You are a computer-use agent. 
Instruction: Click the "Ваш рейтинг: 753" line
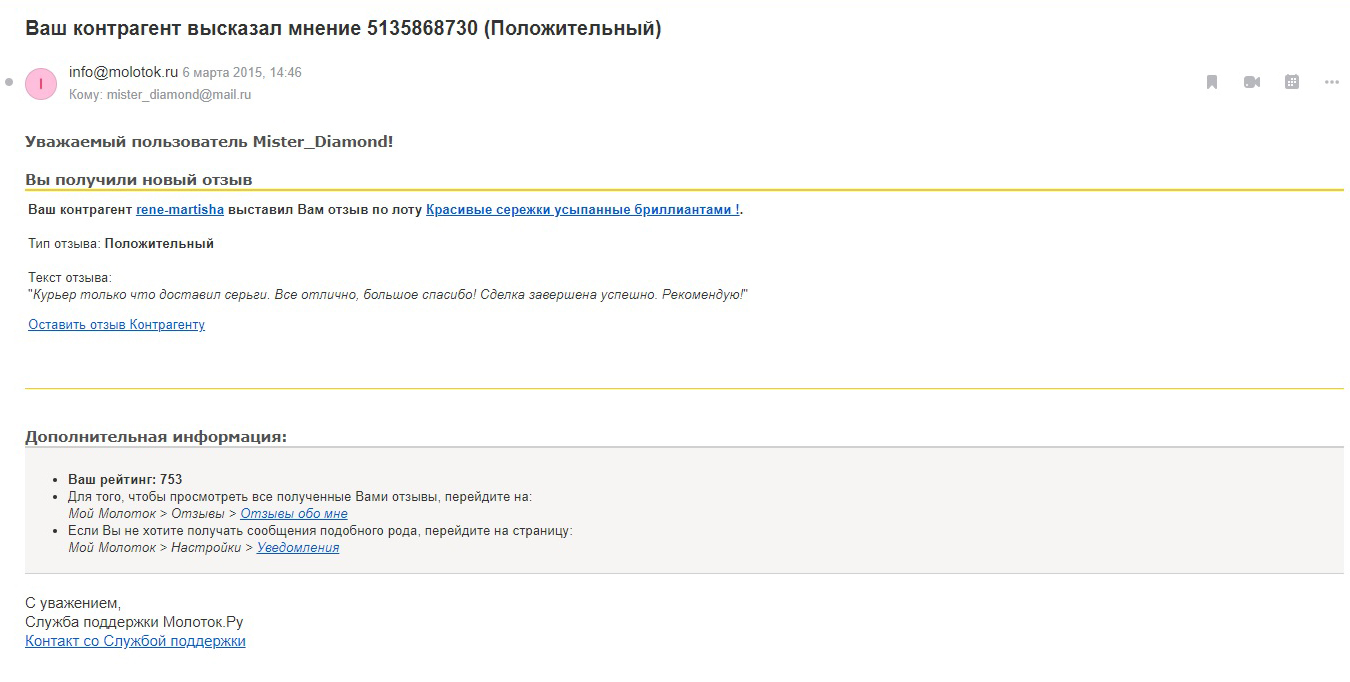point(125,480)
